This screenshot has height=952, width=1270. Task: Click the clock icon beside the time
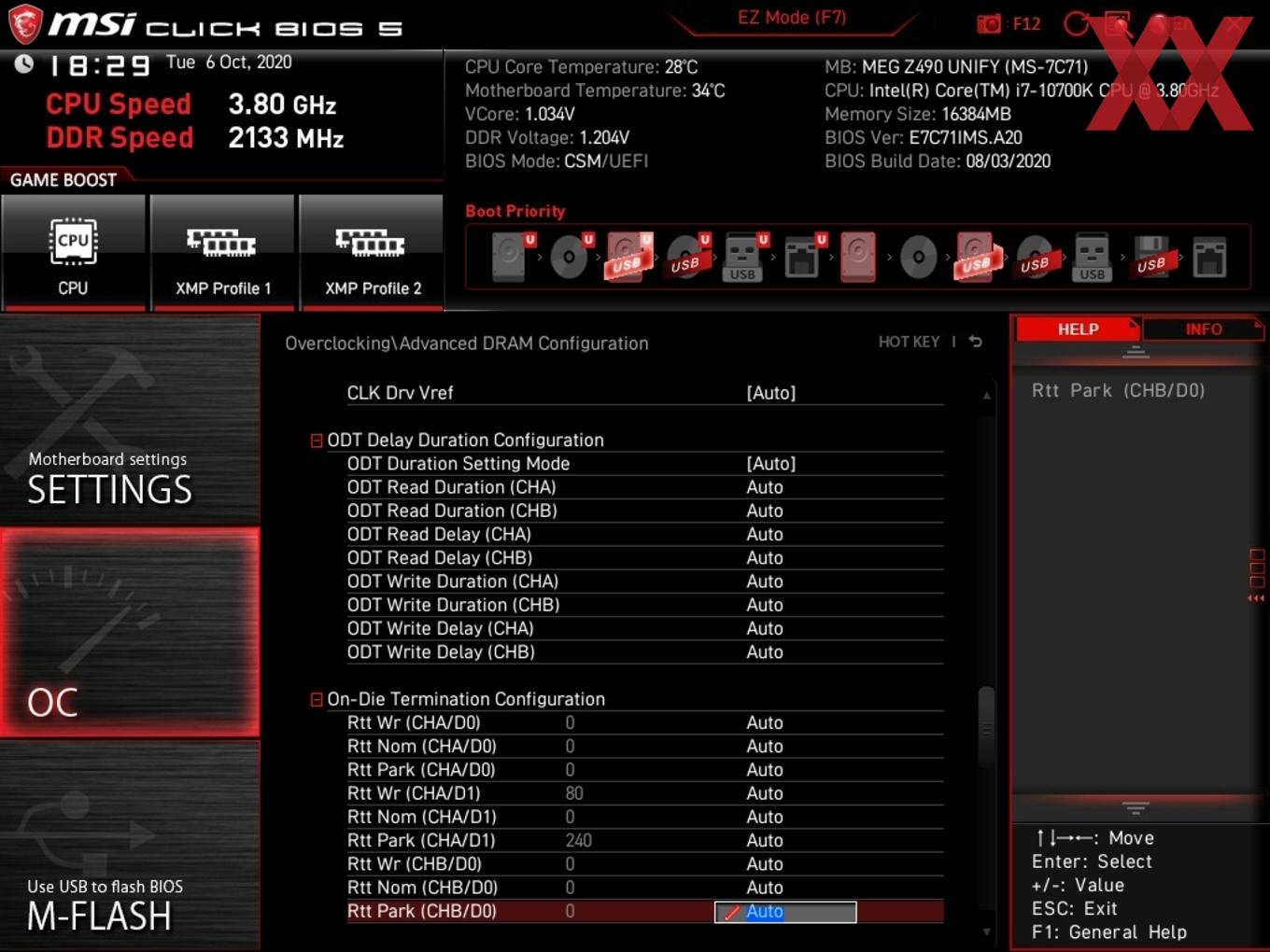pyautogui.click(x=24, y=63)
